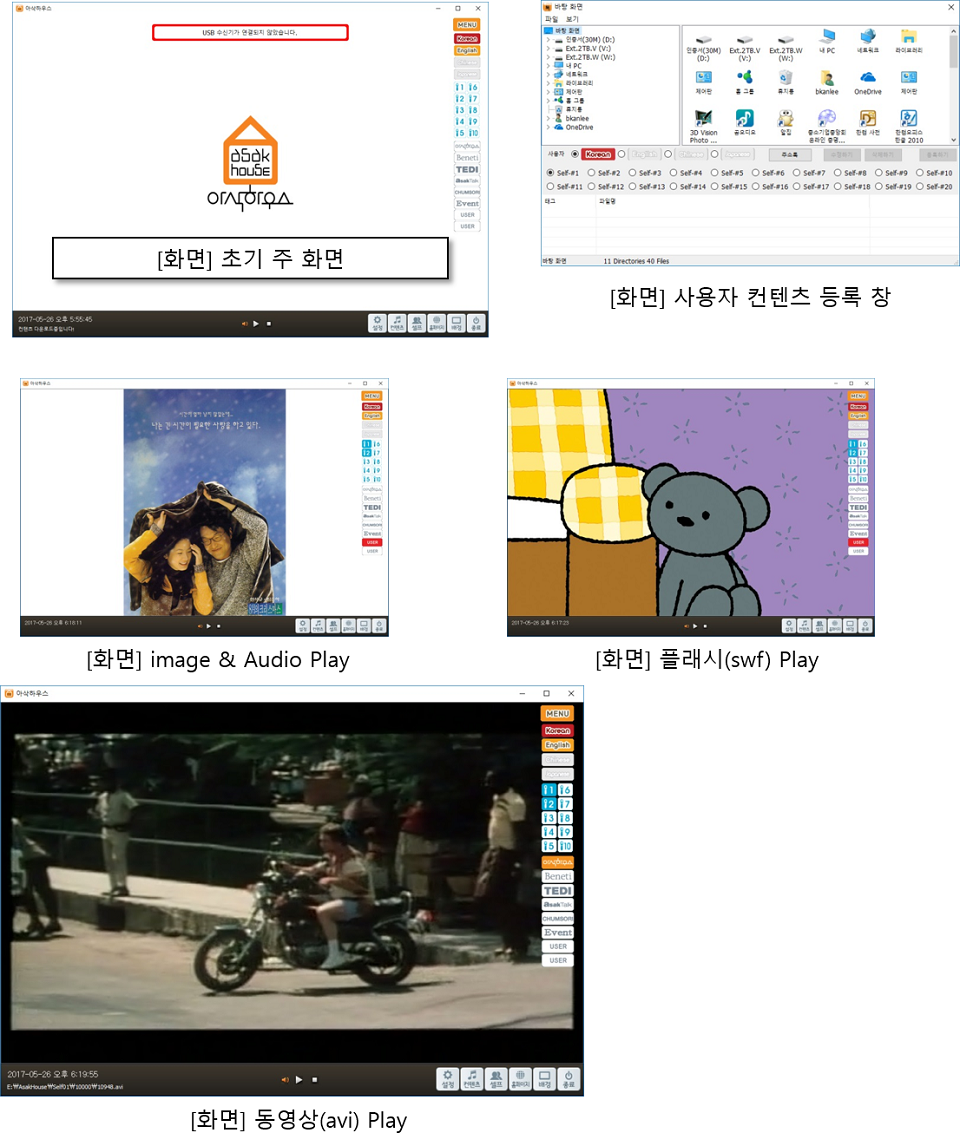
Task: Expand the 라이브러리 tree node
Action: coord(548,83)
